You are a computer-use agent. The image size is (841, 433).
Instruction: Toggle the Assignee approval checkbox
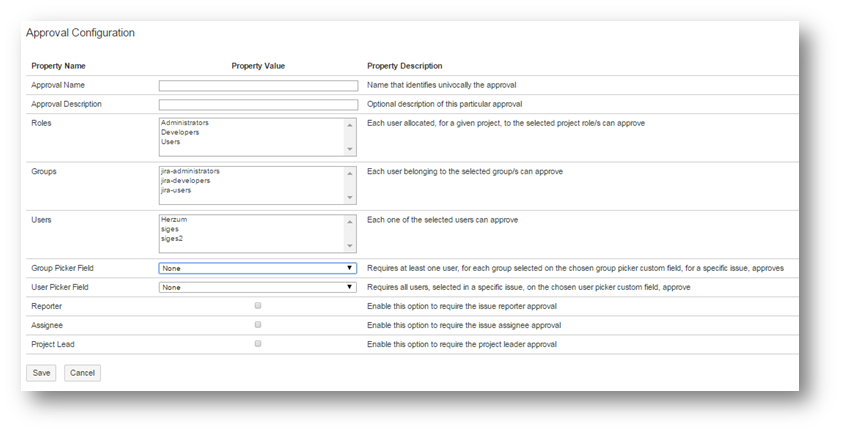click(x=258, y=324)
